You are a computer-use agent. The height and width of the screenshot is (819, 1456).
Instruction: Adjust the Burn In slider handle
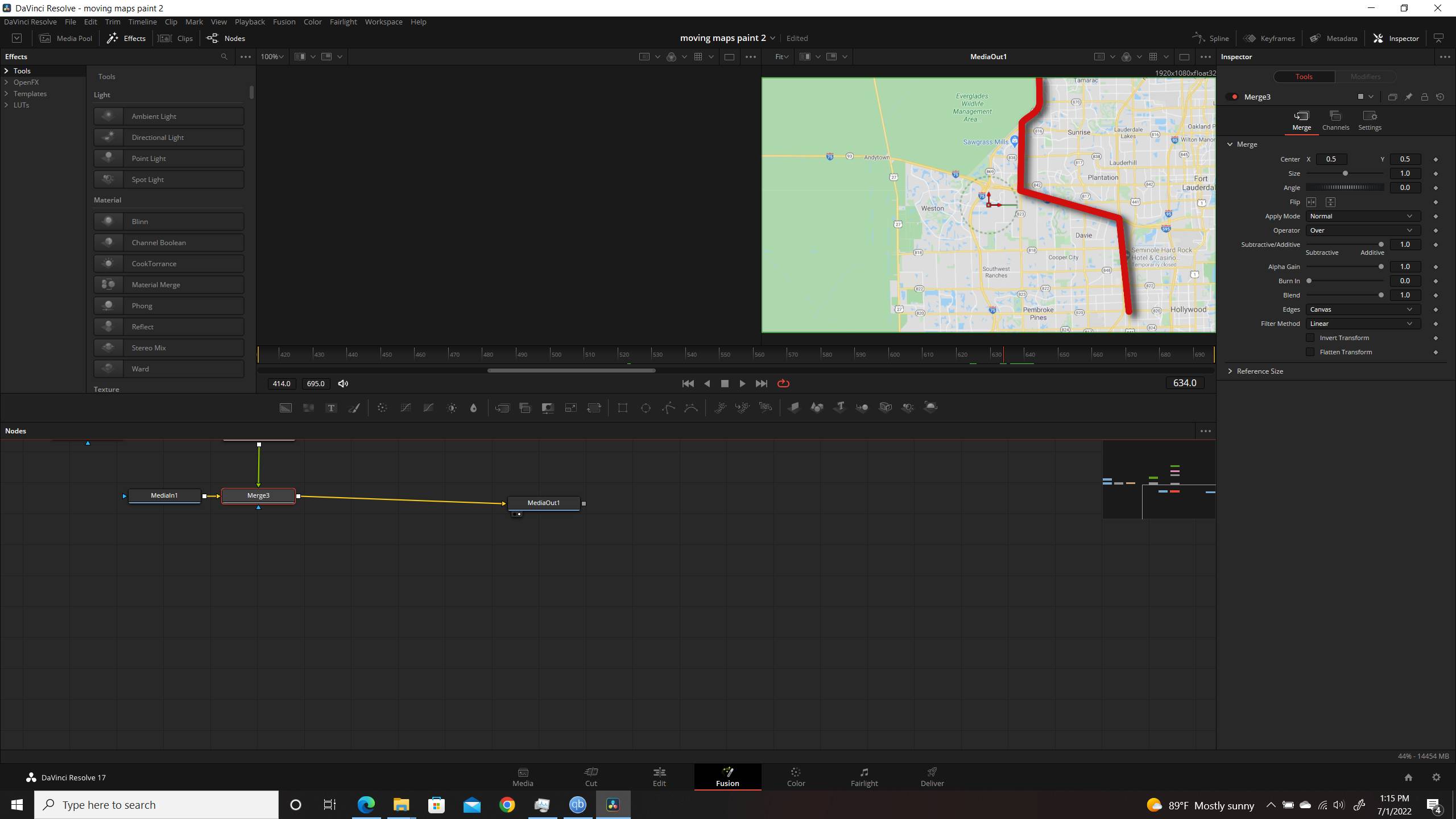click(x=1309, y=281)
